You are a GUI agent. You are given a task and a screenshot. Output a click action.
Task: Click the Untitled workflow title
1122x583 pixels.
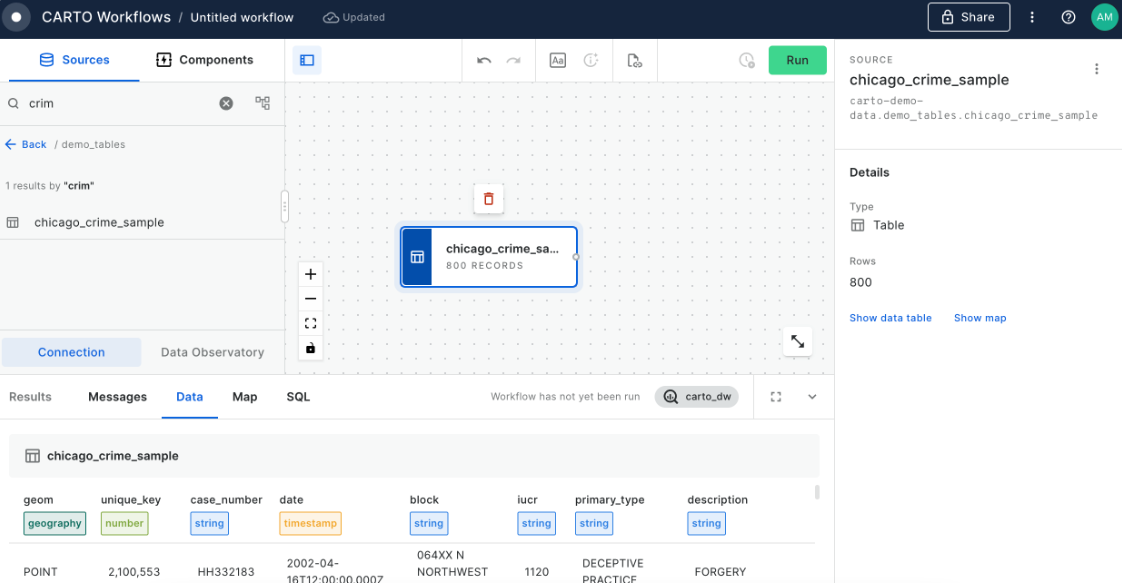point(242,17)
